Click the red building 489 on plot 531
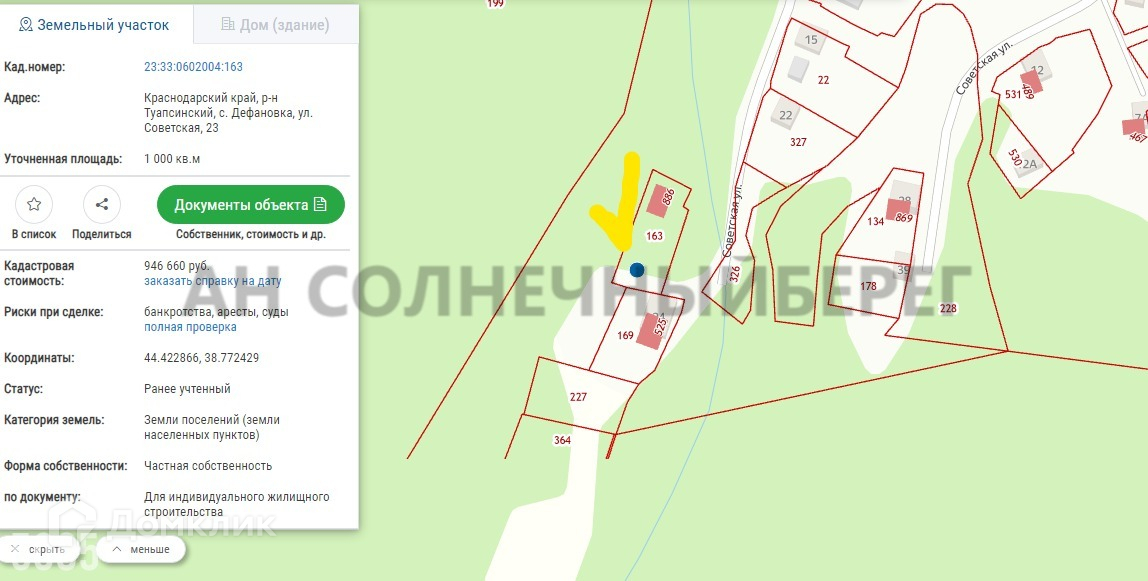Screen dimensions: 1148x581 (x=1032, y=83)
